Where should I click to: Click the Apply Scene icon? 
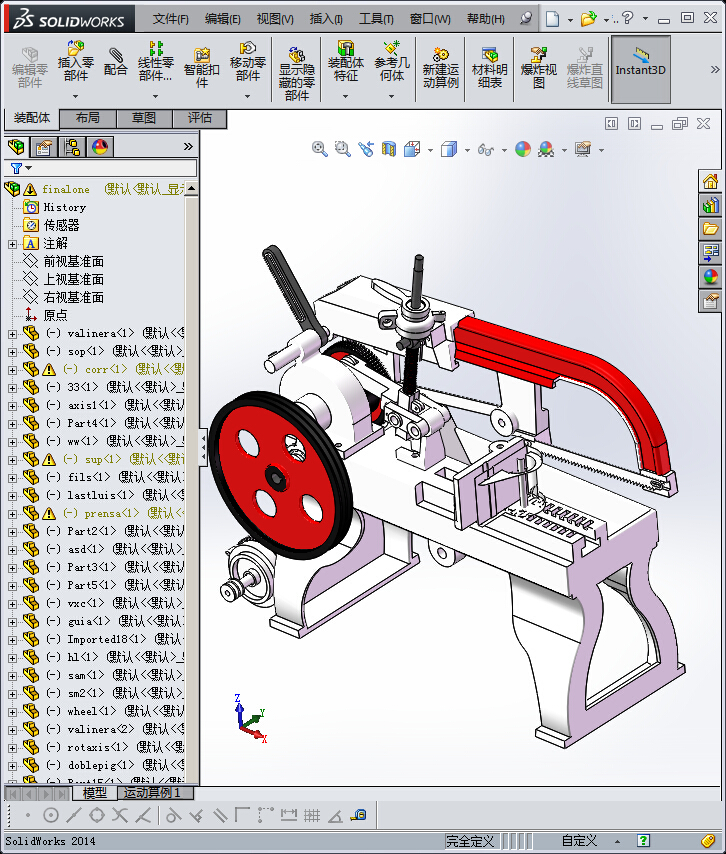(546, 149)
